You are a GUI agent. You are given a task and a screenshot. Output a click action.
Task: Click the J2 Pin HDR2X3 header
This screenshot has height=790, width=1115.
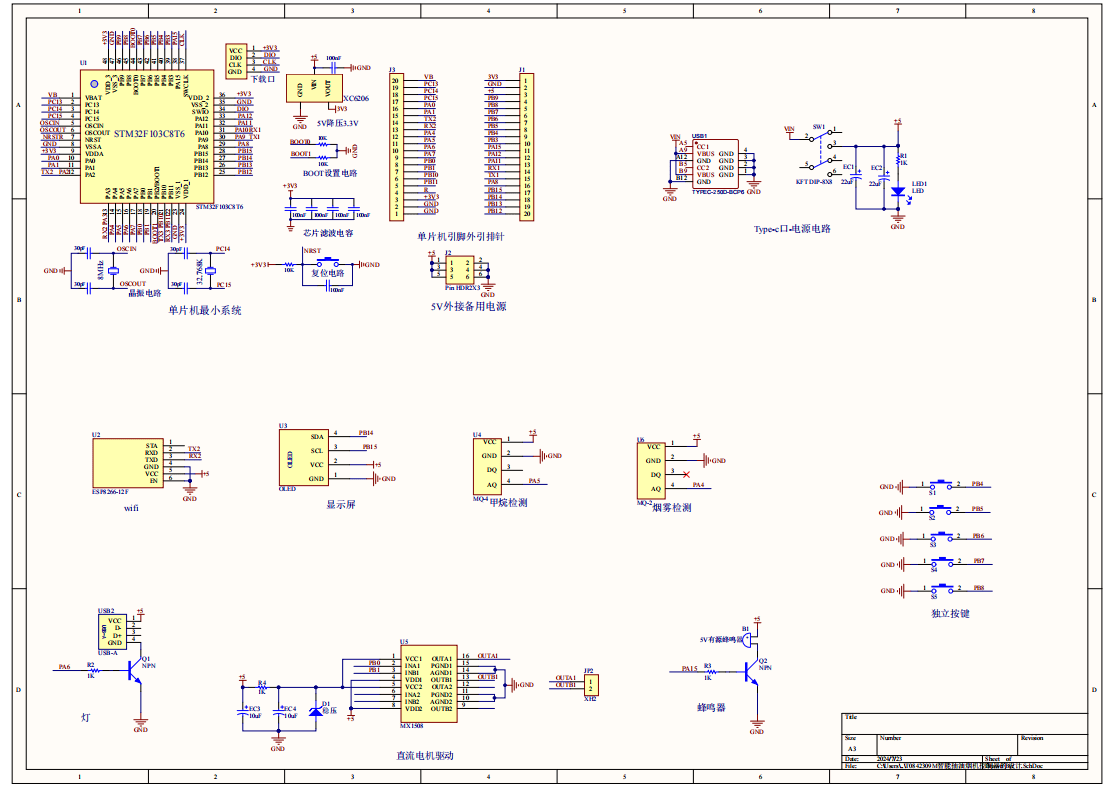tap(464, 270)
